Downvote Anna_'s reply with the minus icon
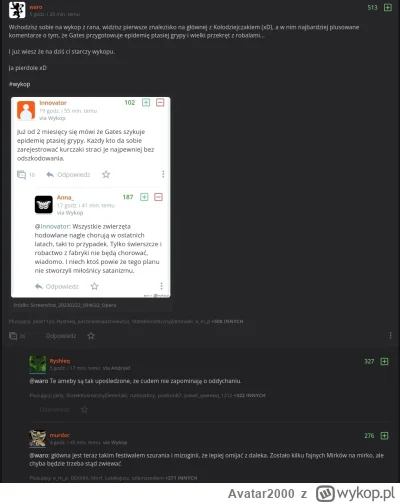Image resolution: width=400 pixels, height=503 pixels. click(x=158, y=197)
